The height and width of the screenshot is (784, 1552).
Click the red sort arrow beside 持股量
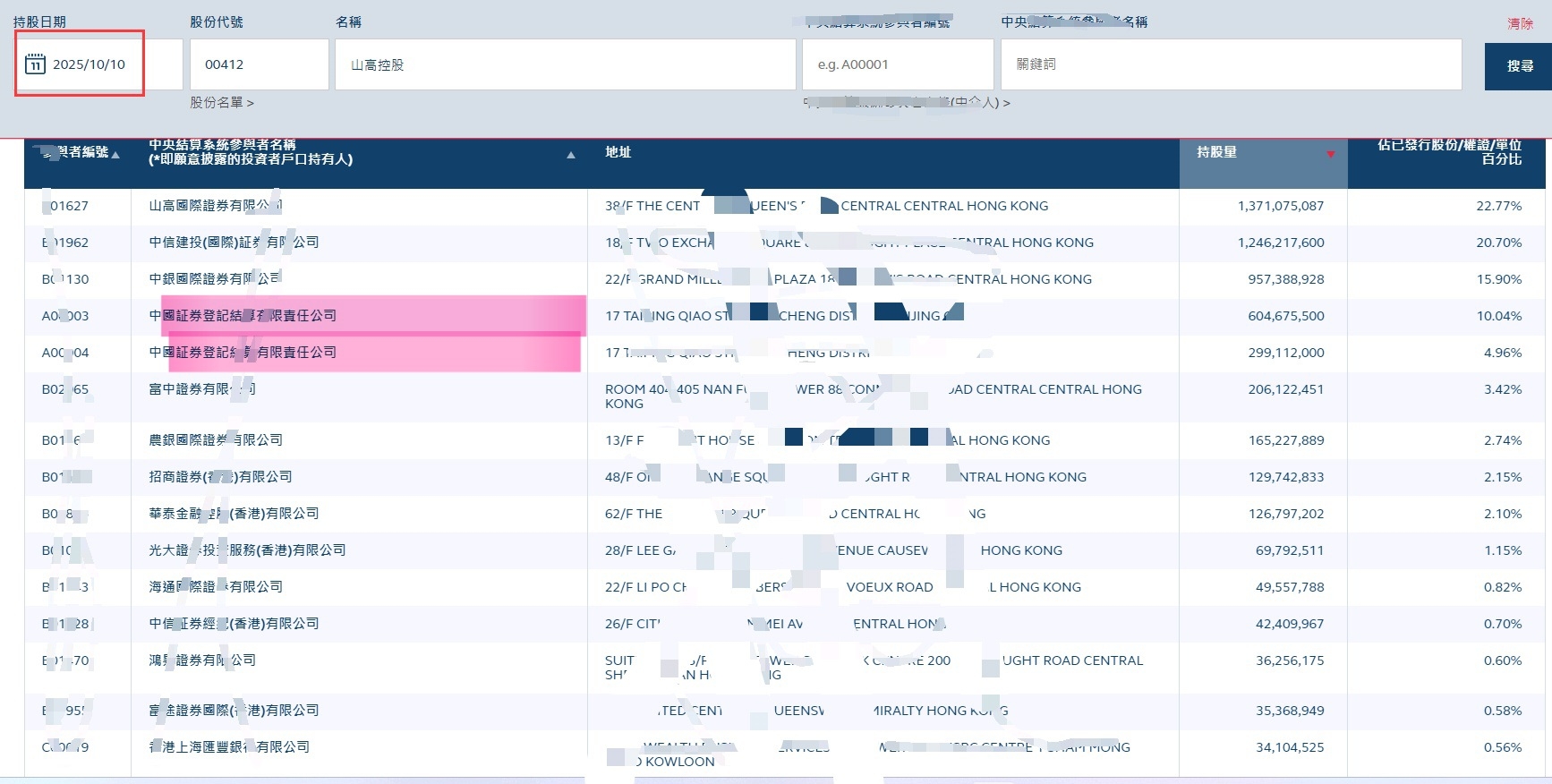pos(1330,155)
